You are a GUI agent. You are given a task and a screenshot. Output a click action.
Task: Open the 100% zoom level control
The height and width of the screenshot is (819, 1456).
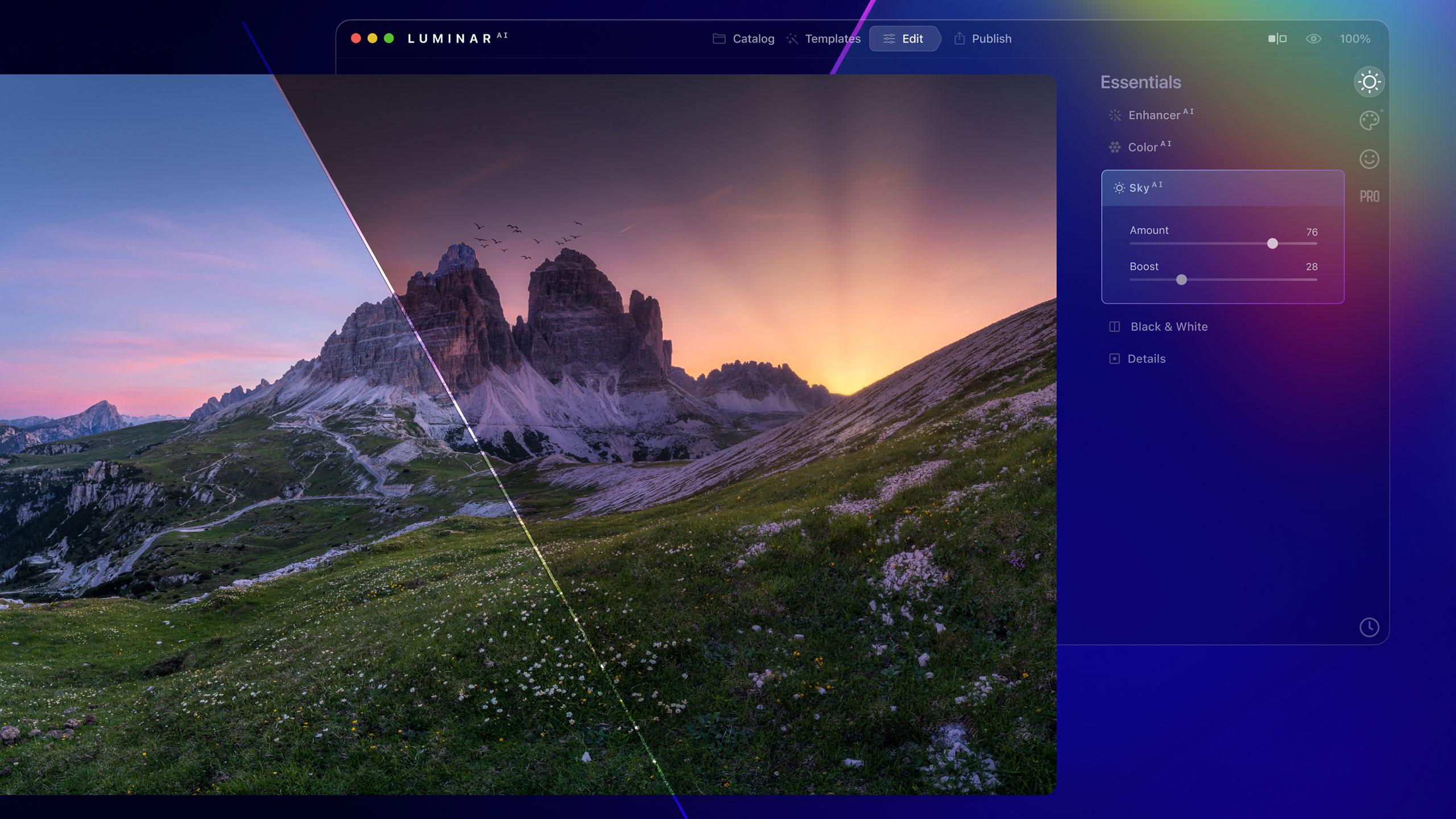coord(1354,39)
